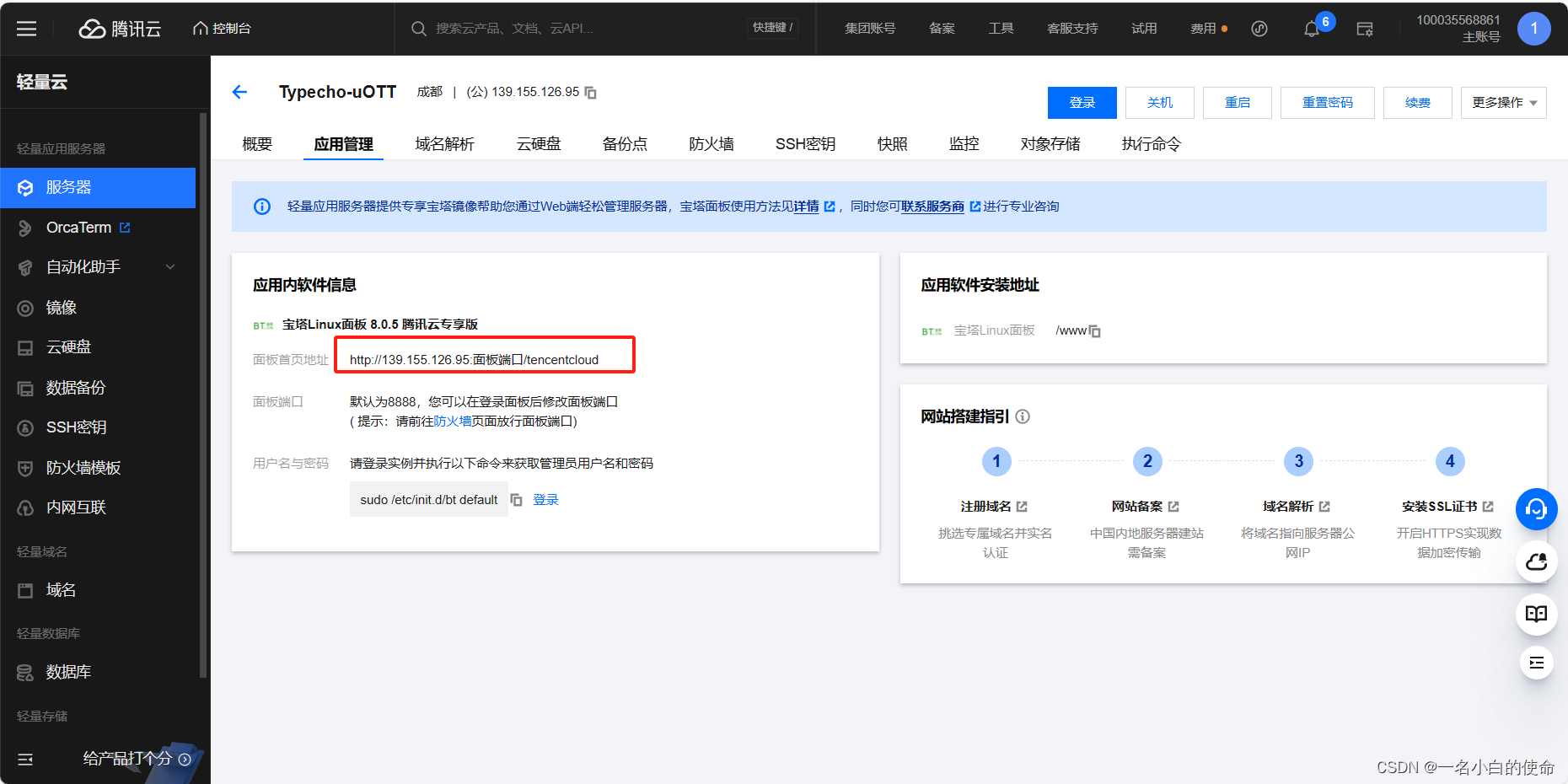The height and width of the screenshot is (784, 1568).
Task: Click step 3 circle for 域名解析
Action: tap(1298, 461)
